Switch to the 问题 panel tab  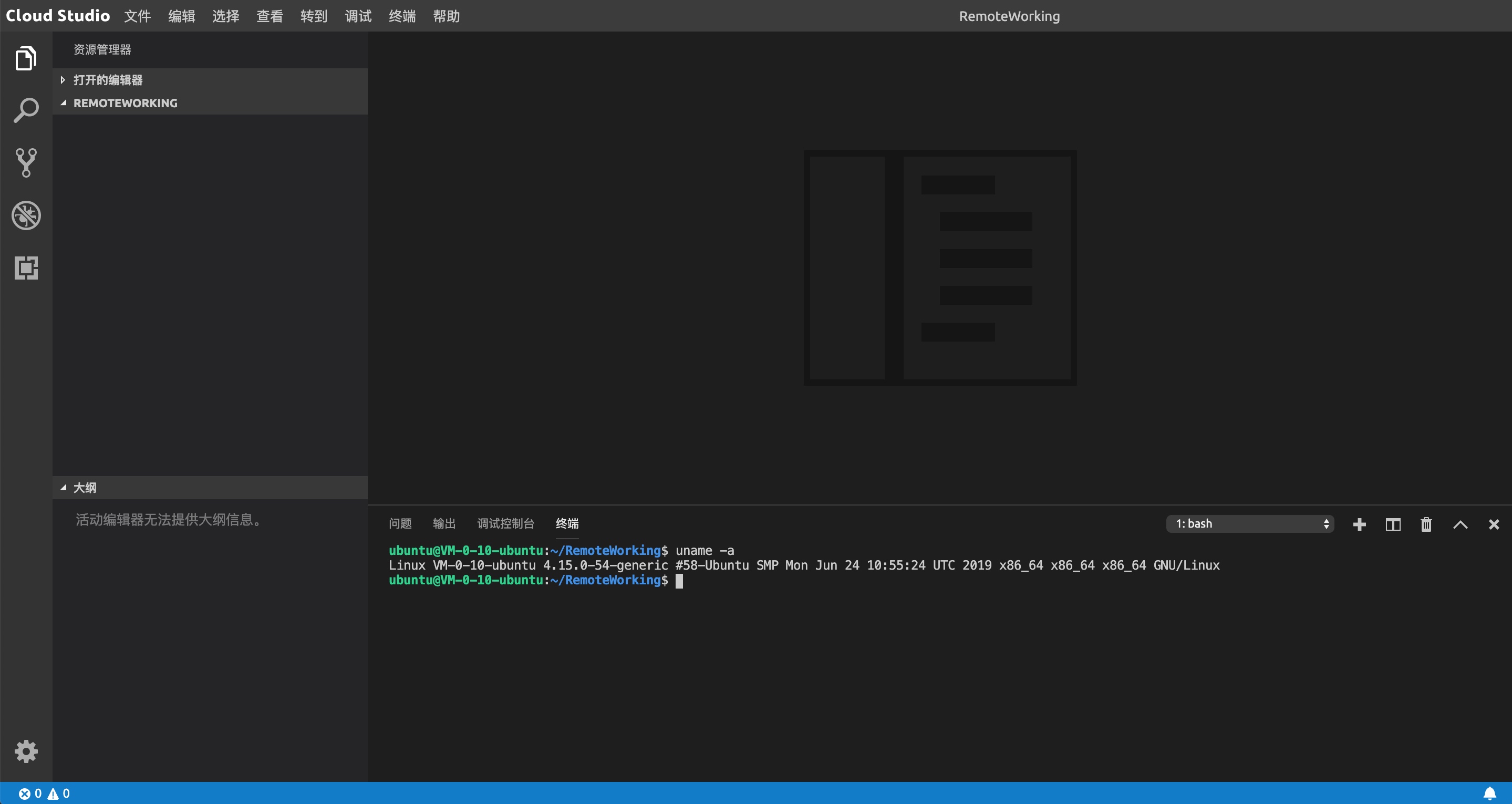click(x=400, y=523)
